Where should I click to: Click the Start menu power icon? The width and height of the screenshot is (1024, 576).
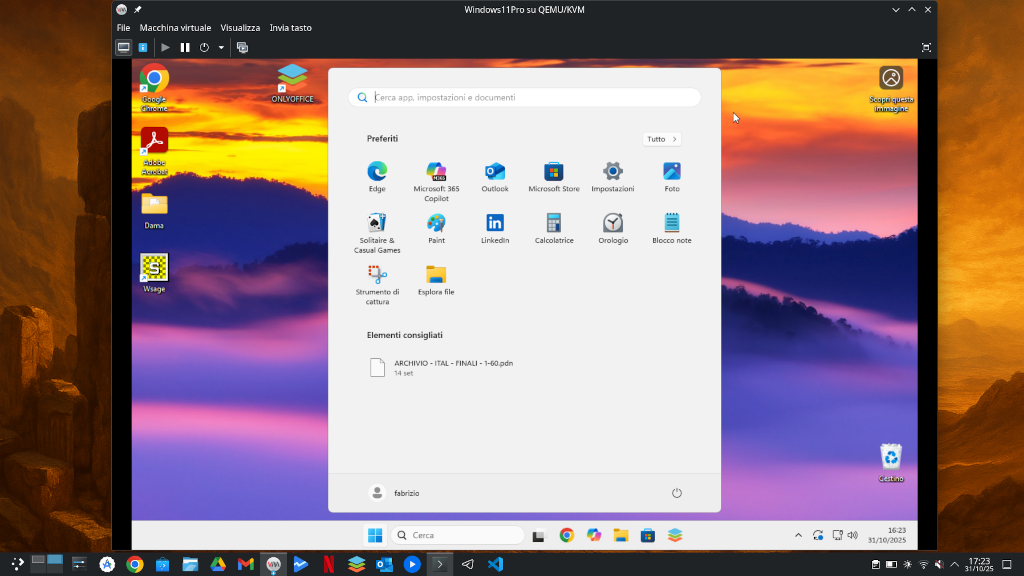click(x=677, y=493)
